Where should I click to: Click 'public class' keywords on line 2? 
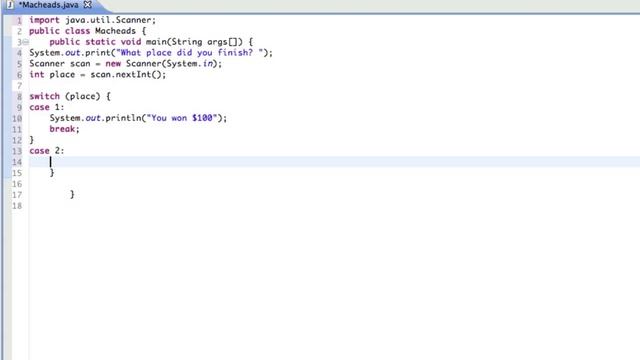click(60, 31)
